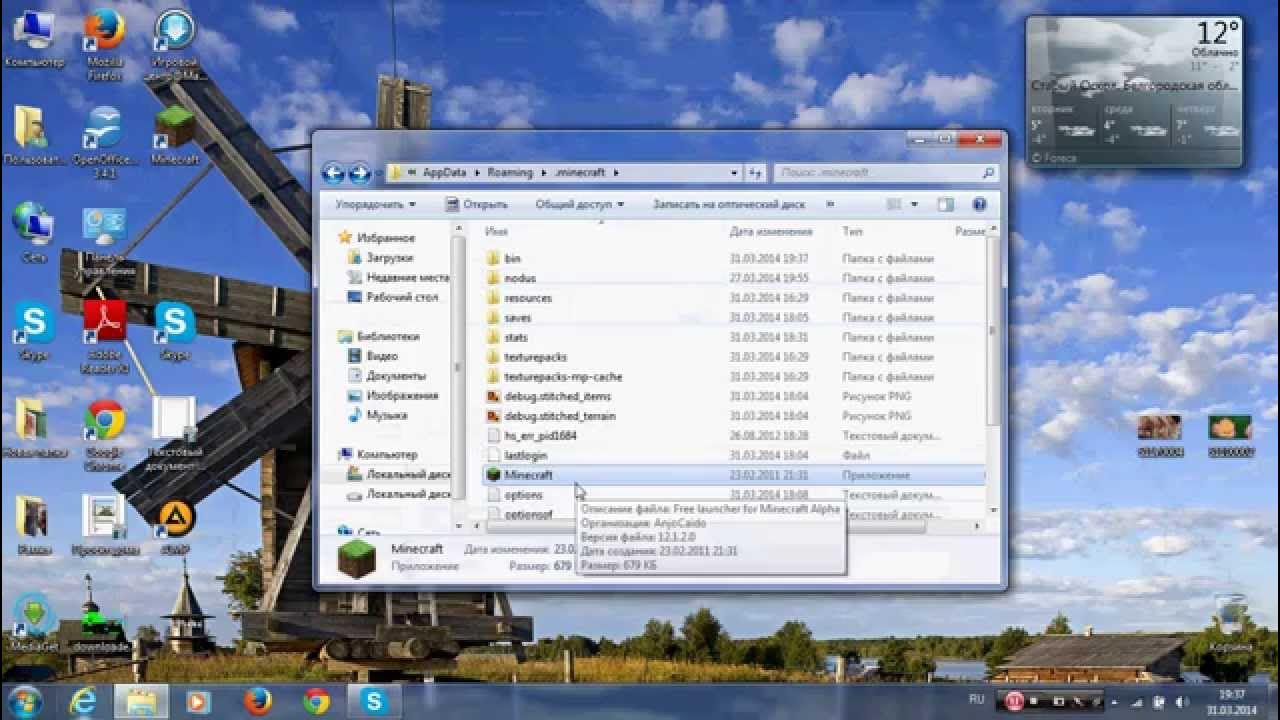The height and width of the screenshot is (720, 1280).
Task: Click the weather gadget
Action: [x=1135, y=91]
